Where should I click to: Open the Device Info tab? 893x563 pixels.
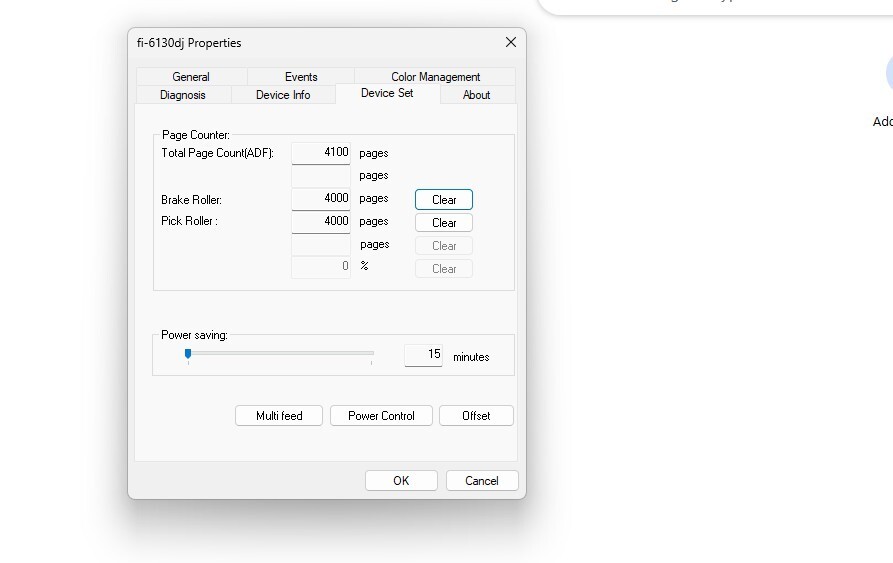point(283,95)
